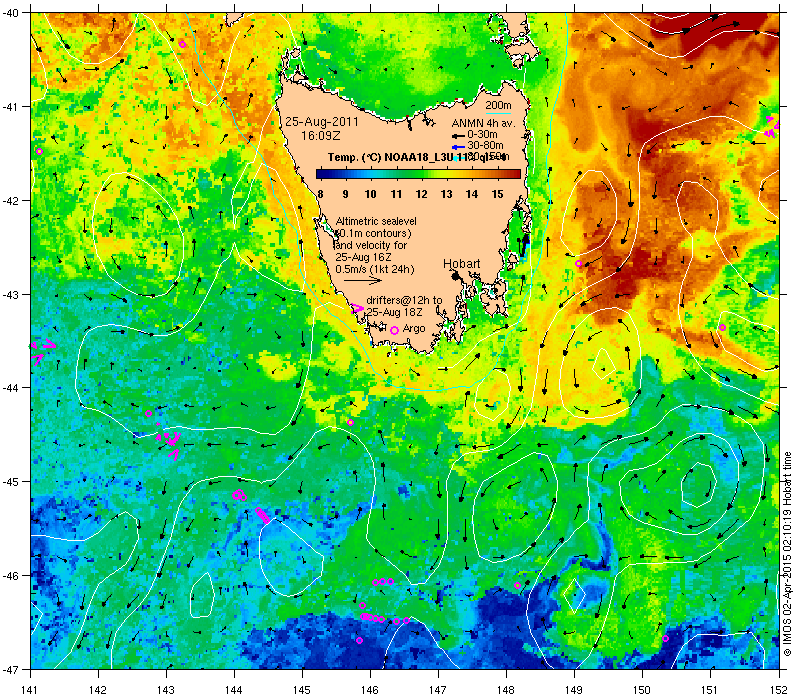
Task: Click the color bar tick value 15
Action: click(497, 194)
